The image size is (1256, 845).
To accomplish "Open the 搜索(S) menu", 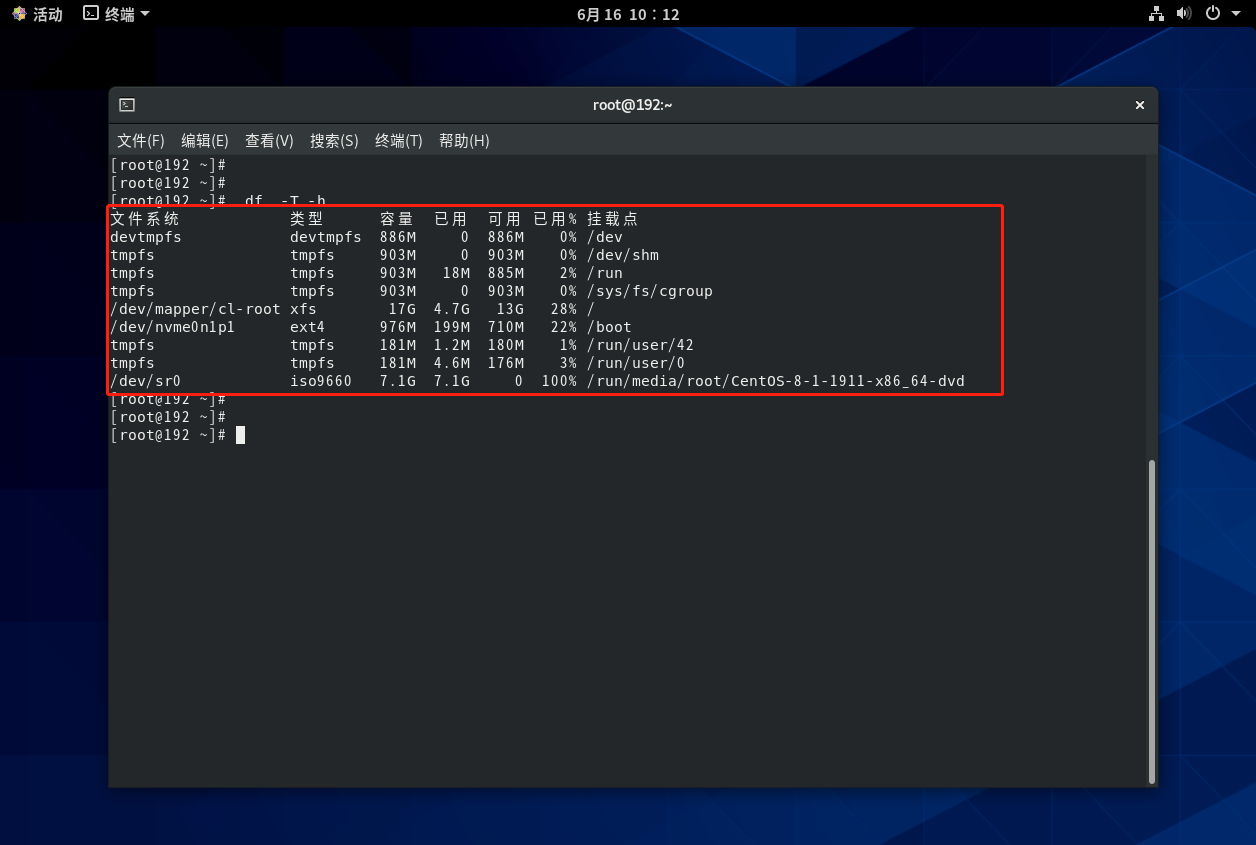I will (x=334, y=141).
